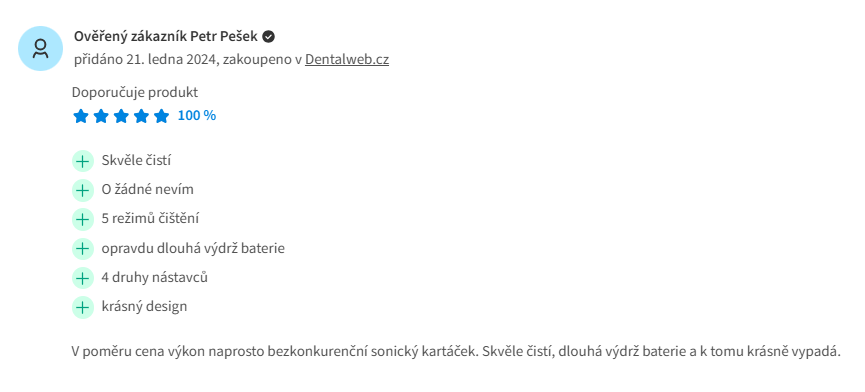Image resolution: width=865 pixels, height=392 pixels.
Task: Click reviewer name Ověřený zákazník Petr Pešek
Action: 166,37
